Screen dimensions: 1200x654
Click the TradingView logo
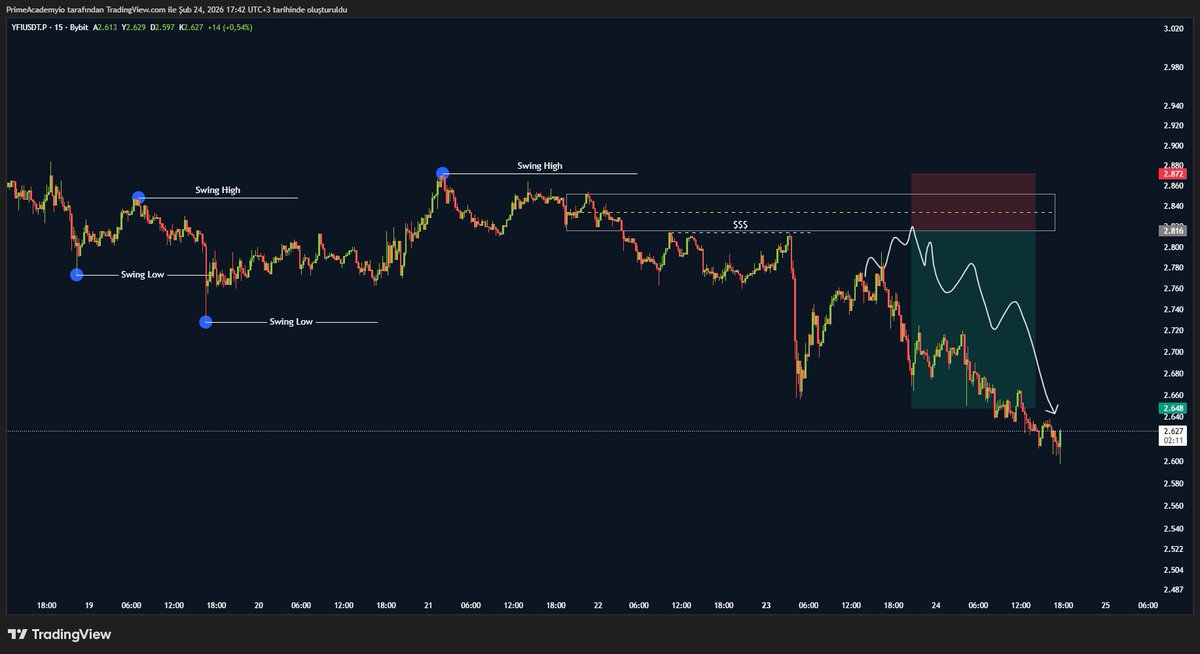coord(59,634)
